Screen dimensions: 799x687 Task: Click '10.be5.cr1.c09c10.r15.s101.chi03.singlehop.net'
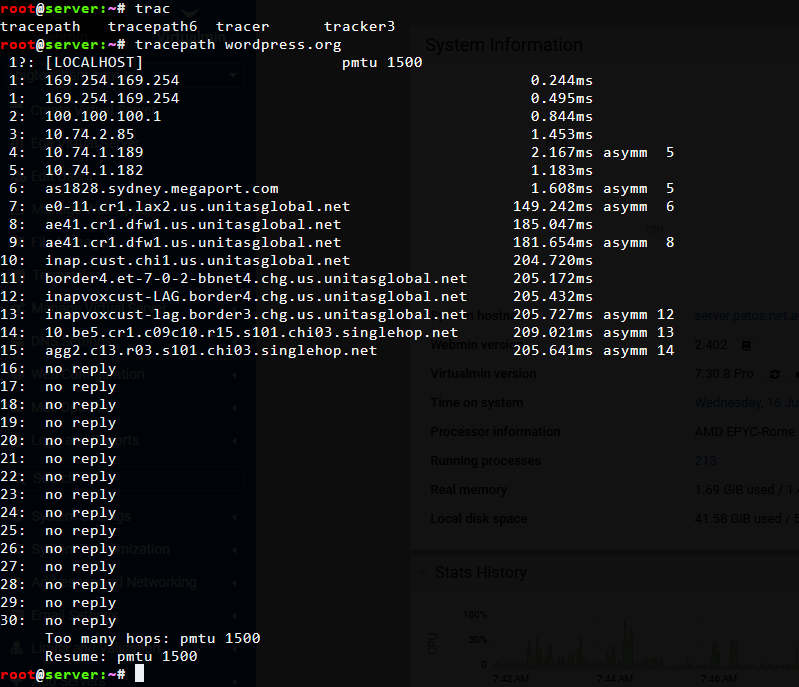[x=251, y=332]
